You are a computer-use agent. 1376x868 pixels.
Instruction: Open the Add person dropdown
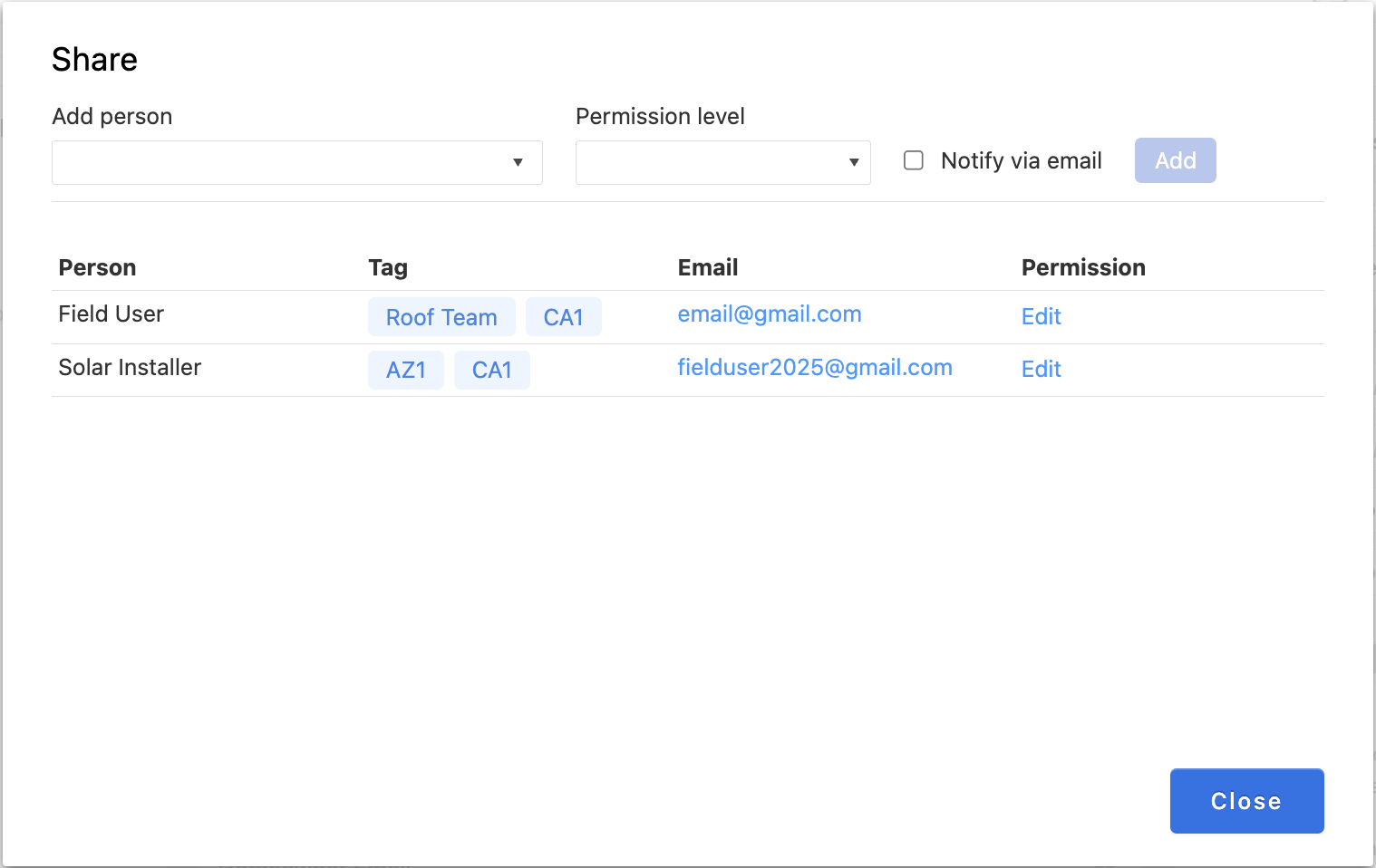coord(296,162)
